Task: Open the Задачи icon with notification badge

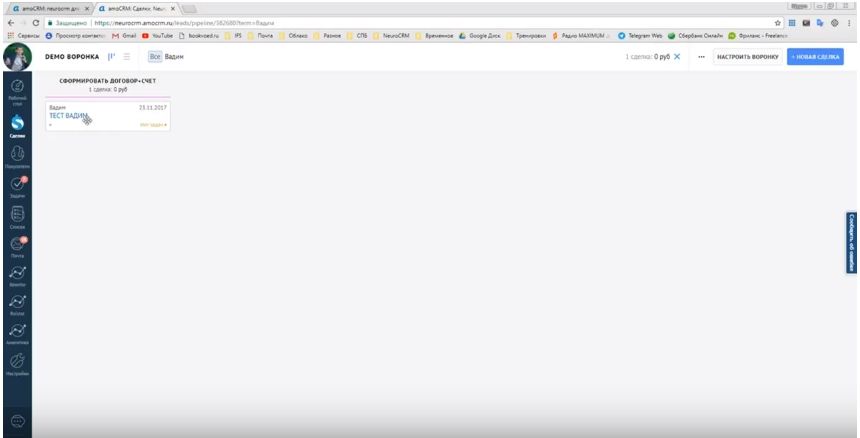Action: point(16,185)
